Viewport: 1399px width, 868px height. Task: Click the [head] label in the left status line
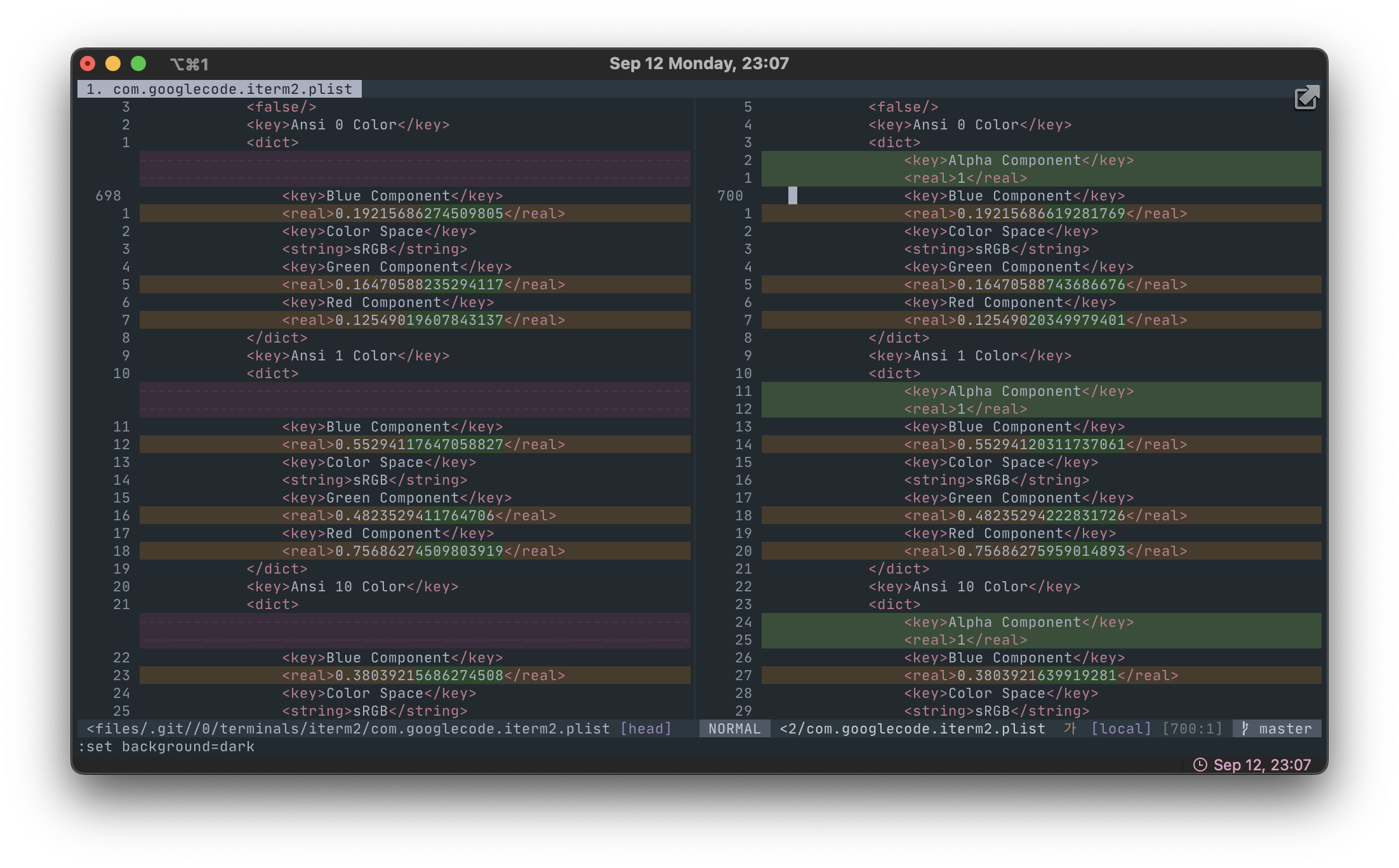[646, 728]
